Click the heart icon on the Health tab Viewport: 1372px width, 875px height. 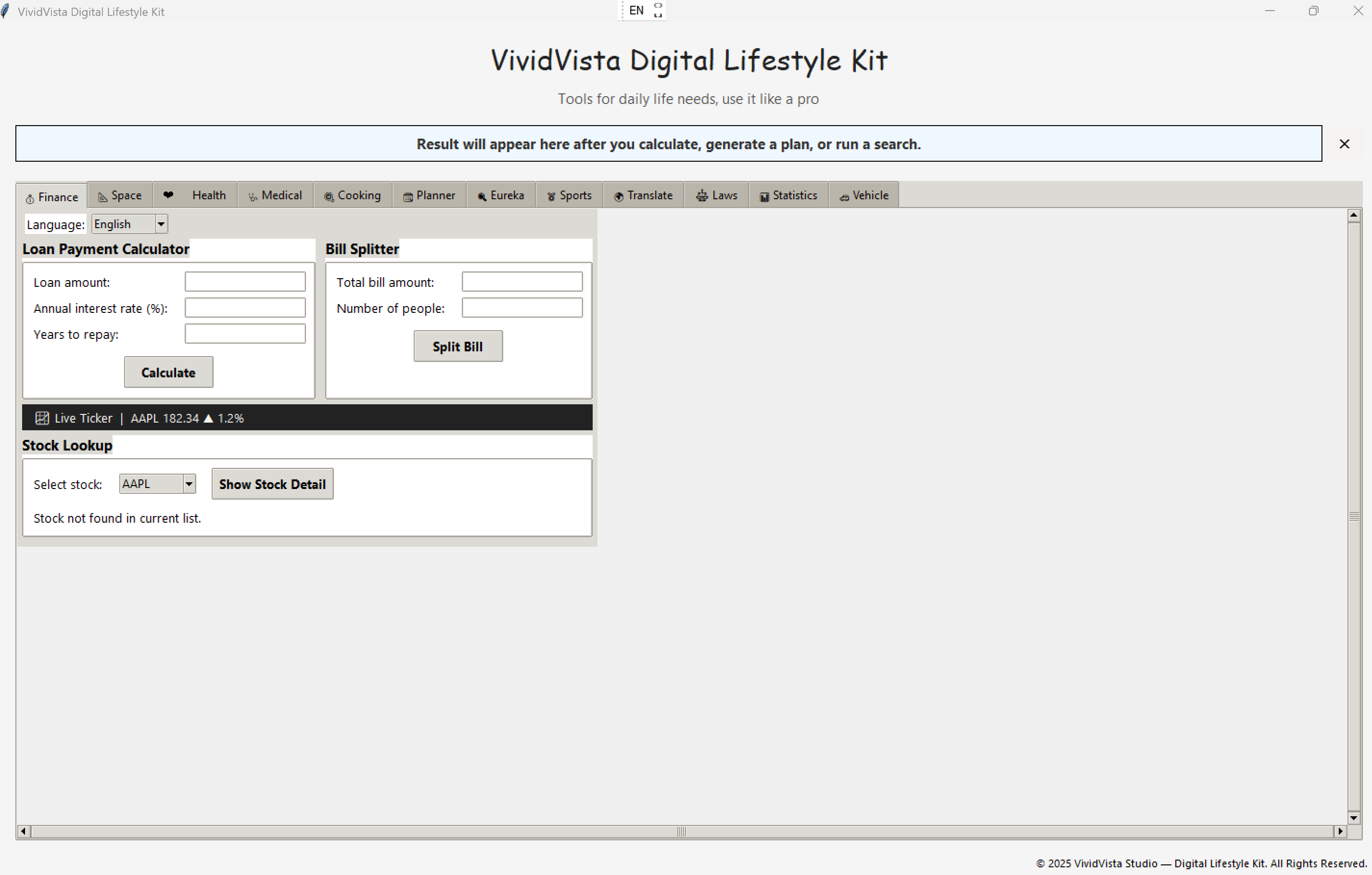(x=169, y=195)
